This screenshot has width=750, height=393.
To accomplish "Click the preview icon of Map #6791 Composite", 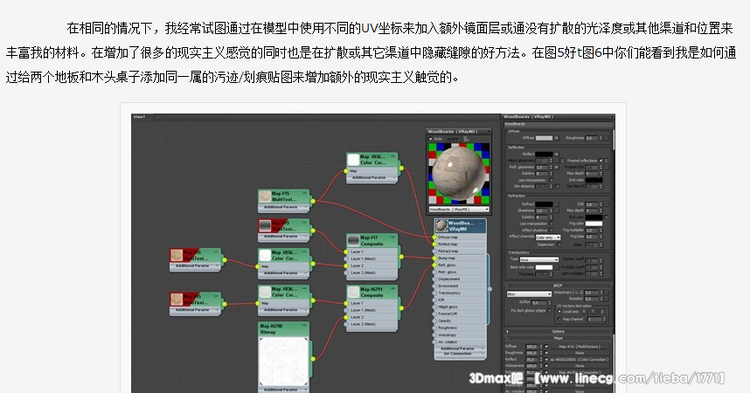I will [353, 292].
